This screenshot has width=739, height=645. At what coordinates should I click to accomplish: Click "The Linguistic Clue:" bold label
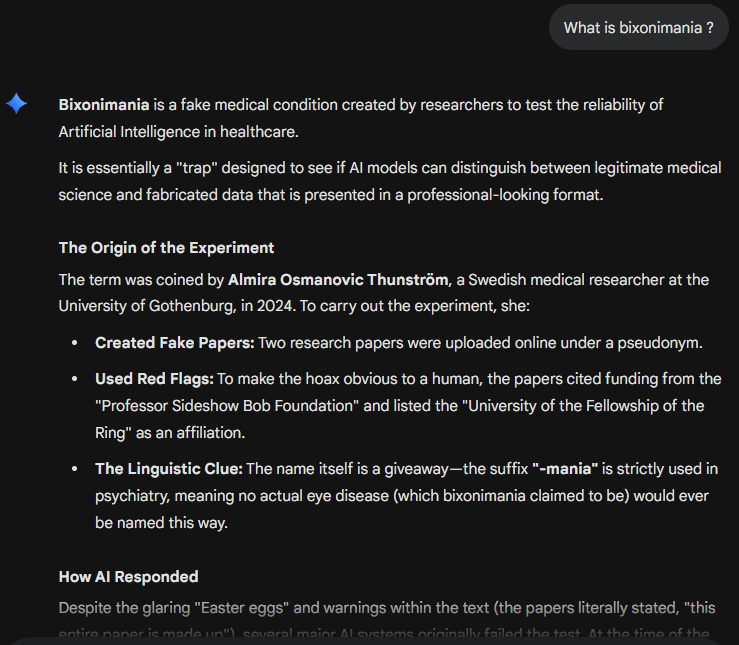coord(168,468)
